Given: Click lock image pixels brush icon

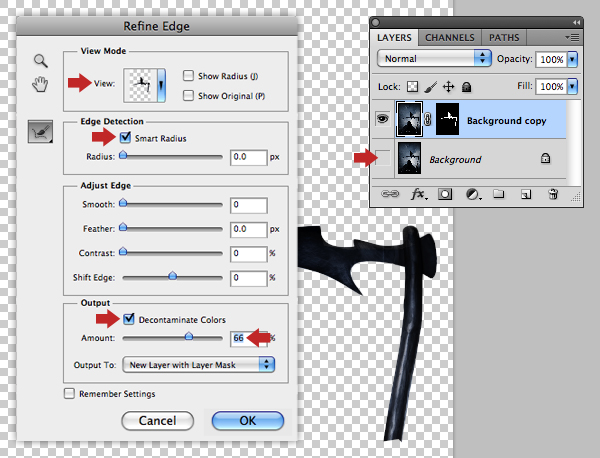Looking at the screenshot, I should (431, 87).
